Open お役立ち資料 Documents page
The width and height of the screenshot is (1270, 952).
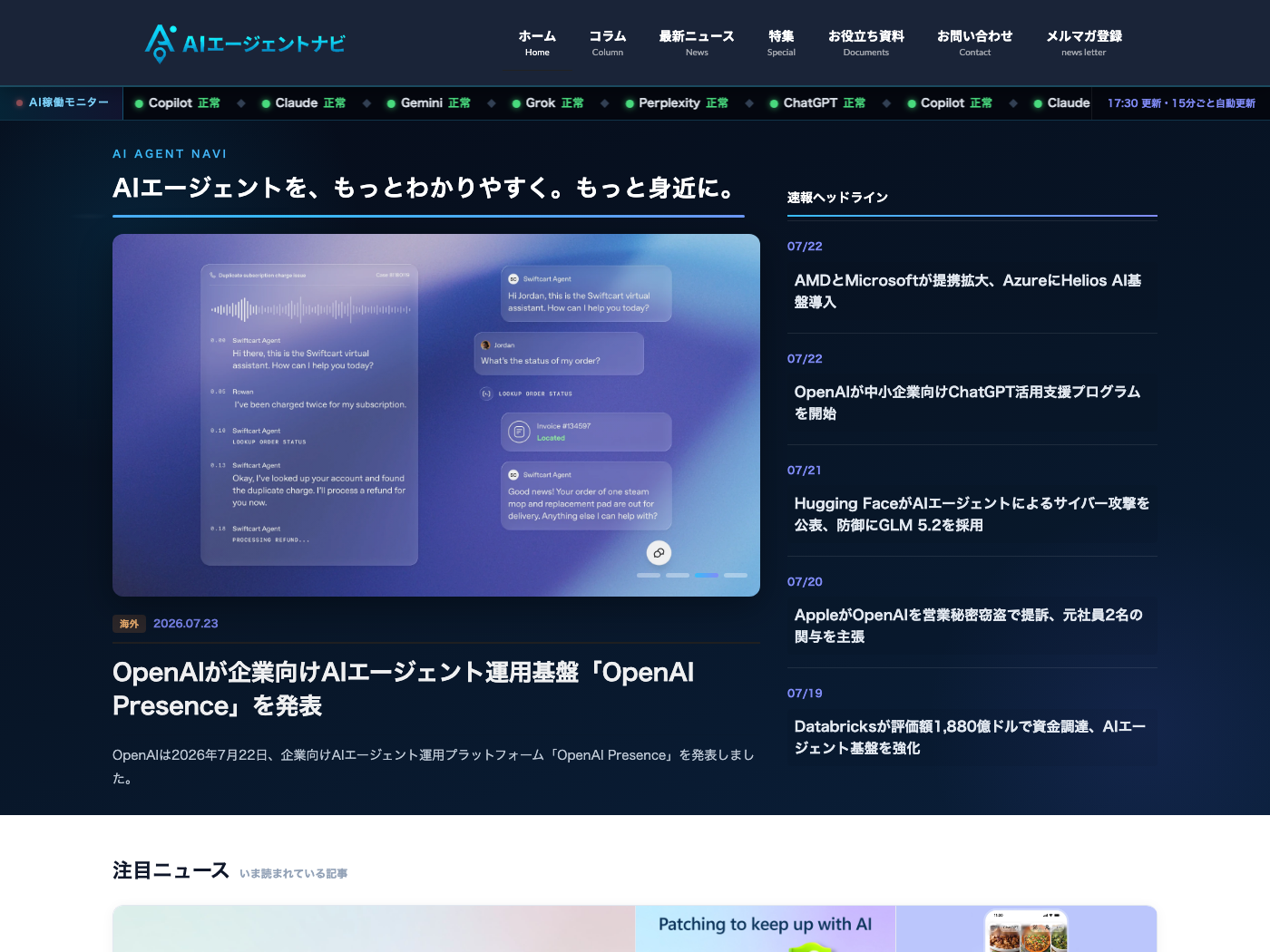(x=866, y=43)
